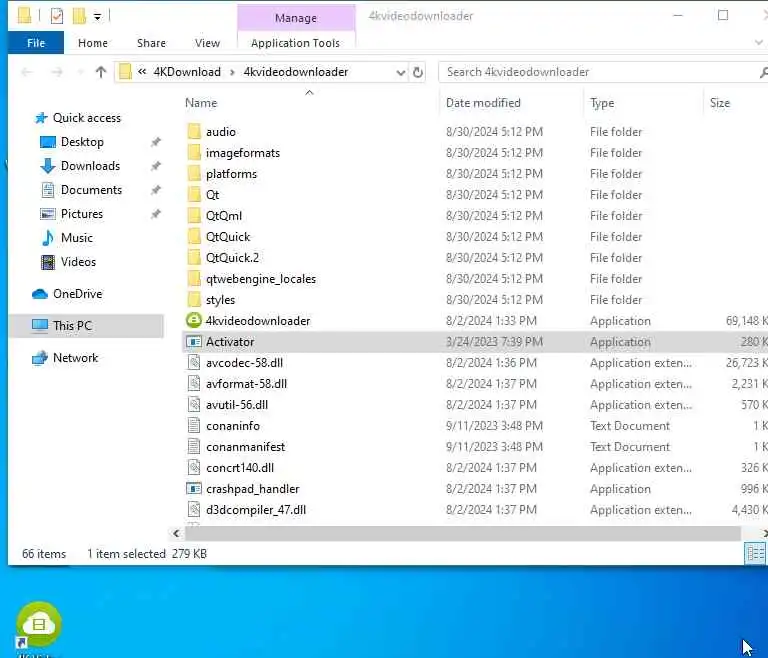Open the Application Tools tab

[x=295, y=43]
